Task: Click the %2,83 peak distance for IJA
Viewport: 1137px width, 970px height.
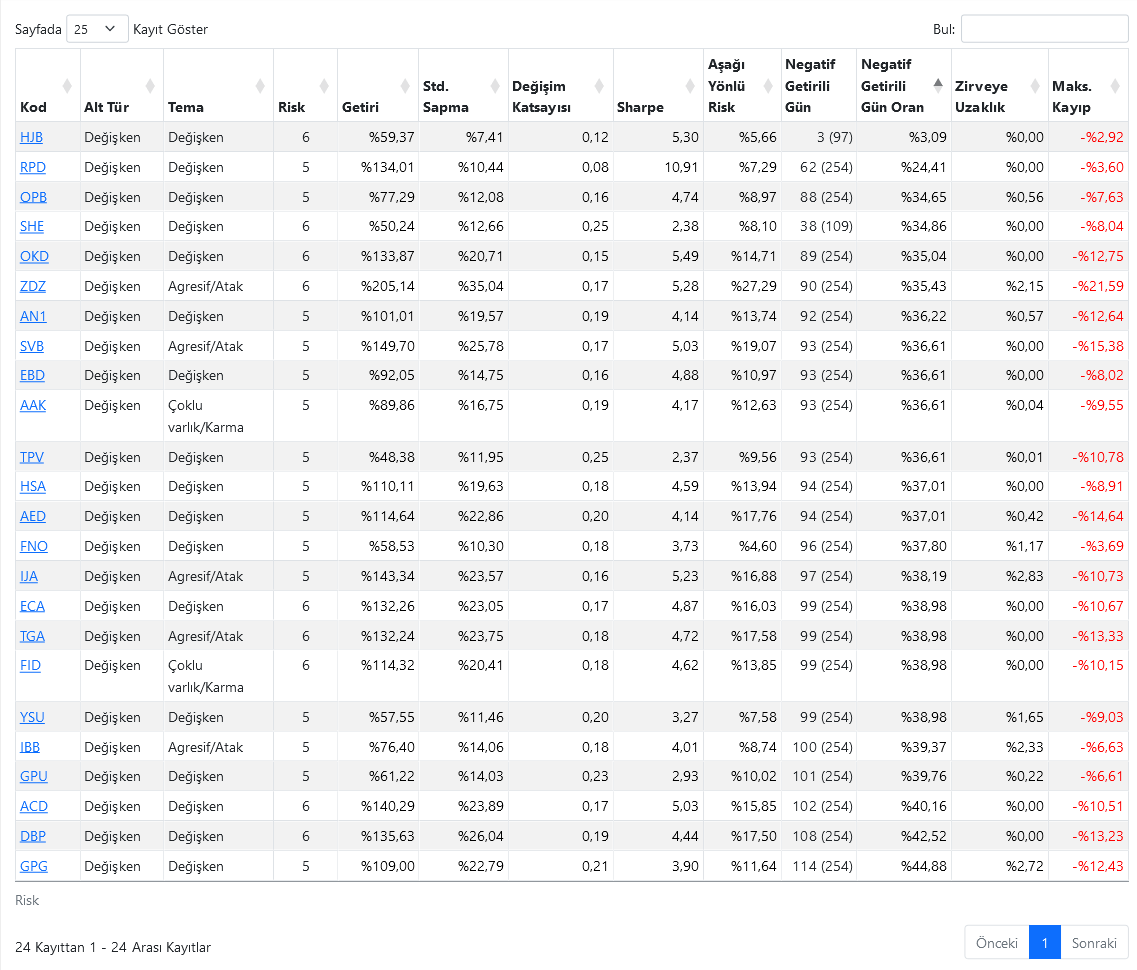Action: [1025, 576]
